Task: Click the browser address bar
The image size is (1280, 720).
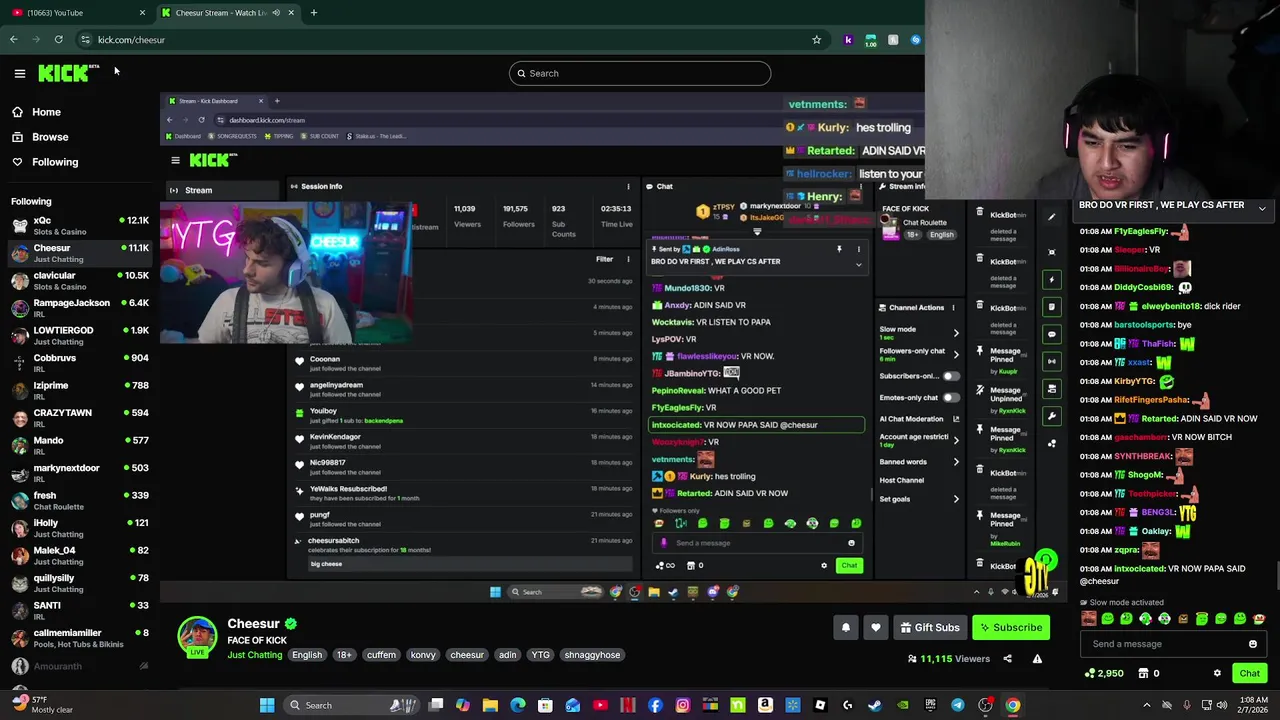Action: 450,40
